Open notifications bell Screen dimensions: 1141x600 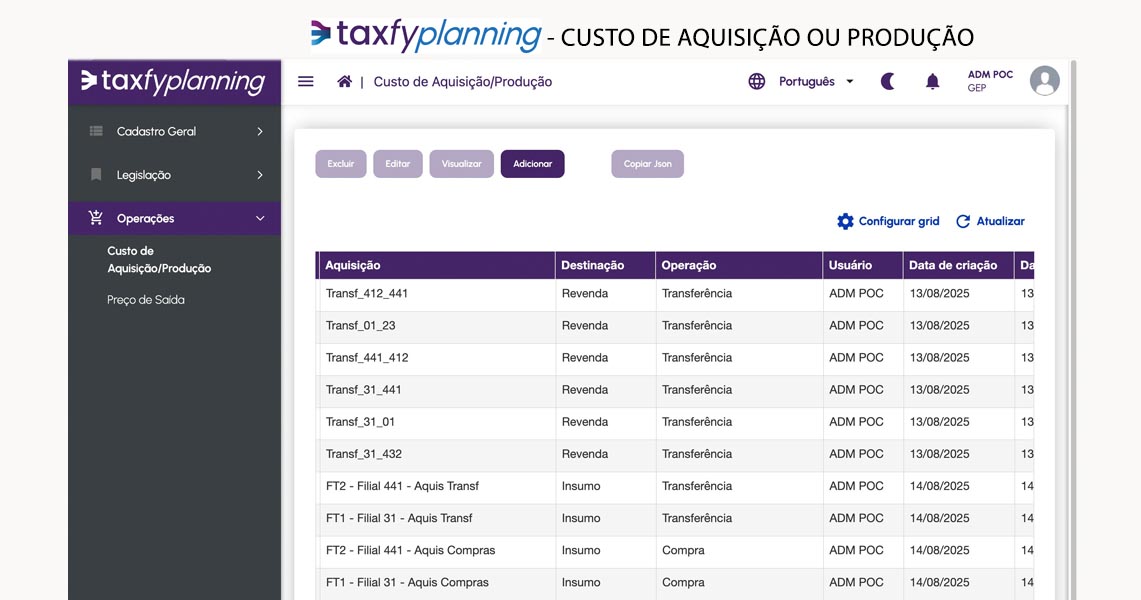tap(932, 82)
